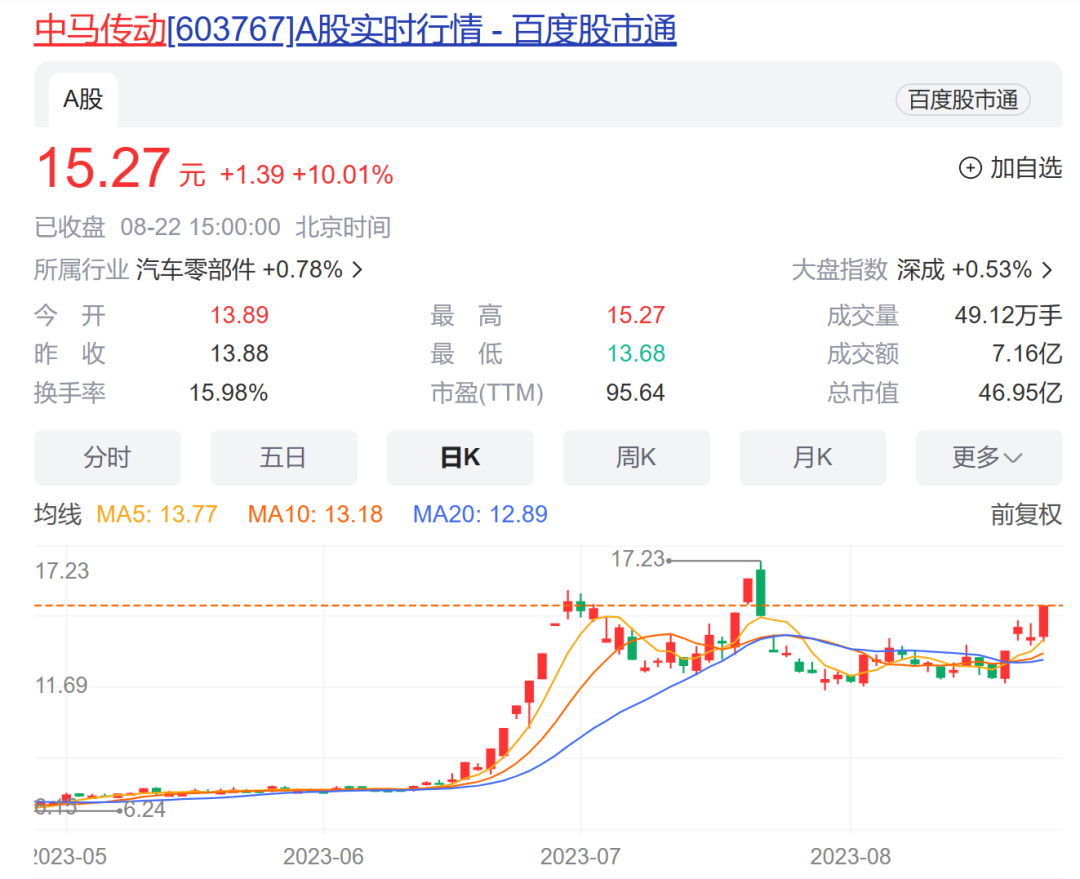
Task: Click the 2023-07 date axis label
Action: (580, 856)
